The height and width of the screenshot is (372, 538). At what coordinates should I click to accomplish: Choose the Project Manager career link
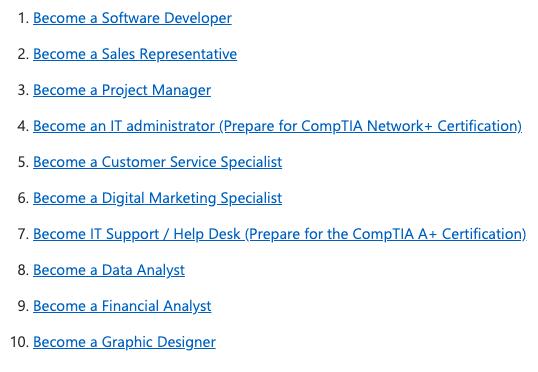point(122,90)
